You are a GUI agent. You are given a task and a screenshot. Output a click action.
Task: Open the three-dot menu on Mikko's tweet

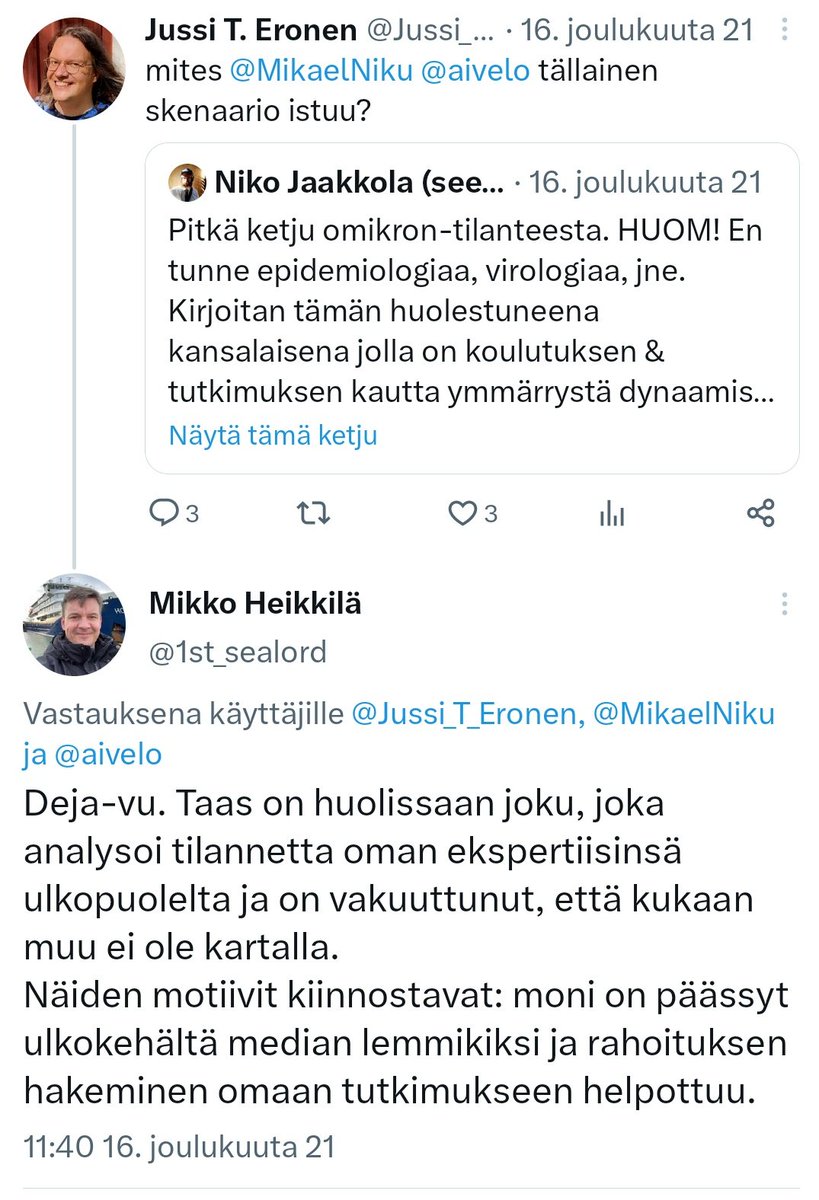tap(785, 604)
